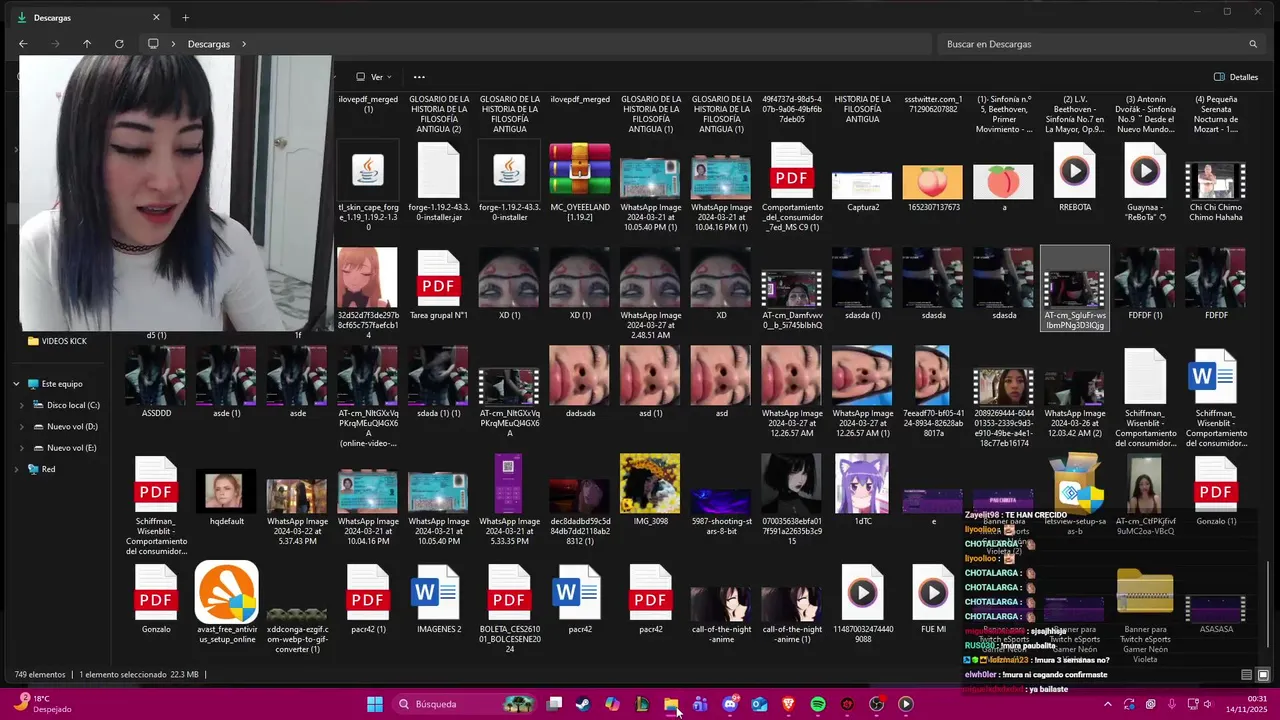The height and width of the screenshot is (720, 1280).
Task: Select the hqdefault image thumbnail
Action: pyautogui.click(x=227, y=489)
